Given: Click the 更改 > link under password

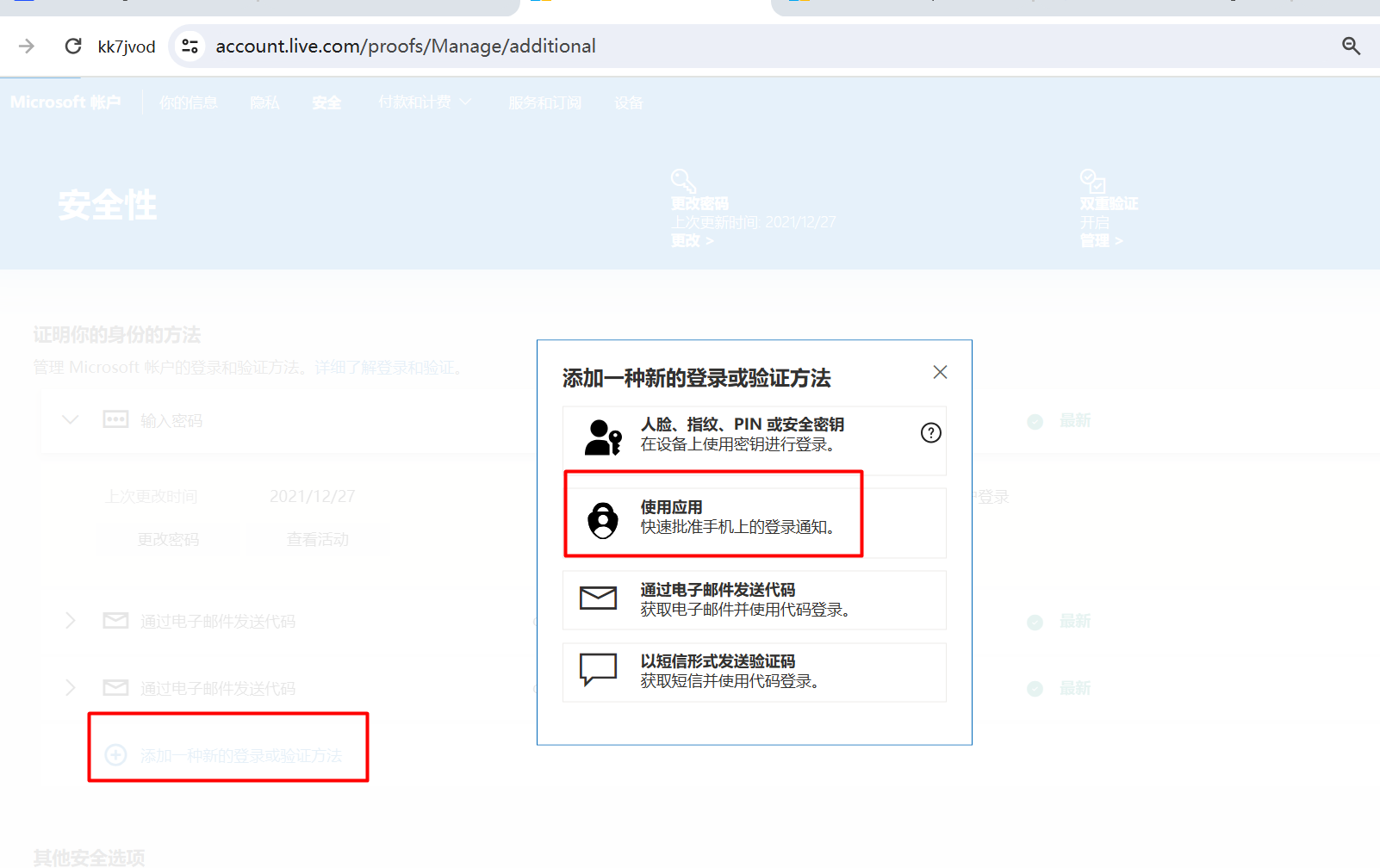Looking at the screenshot, I should tap(693, 241).
